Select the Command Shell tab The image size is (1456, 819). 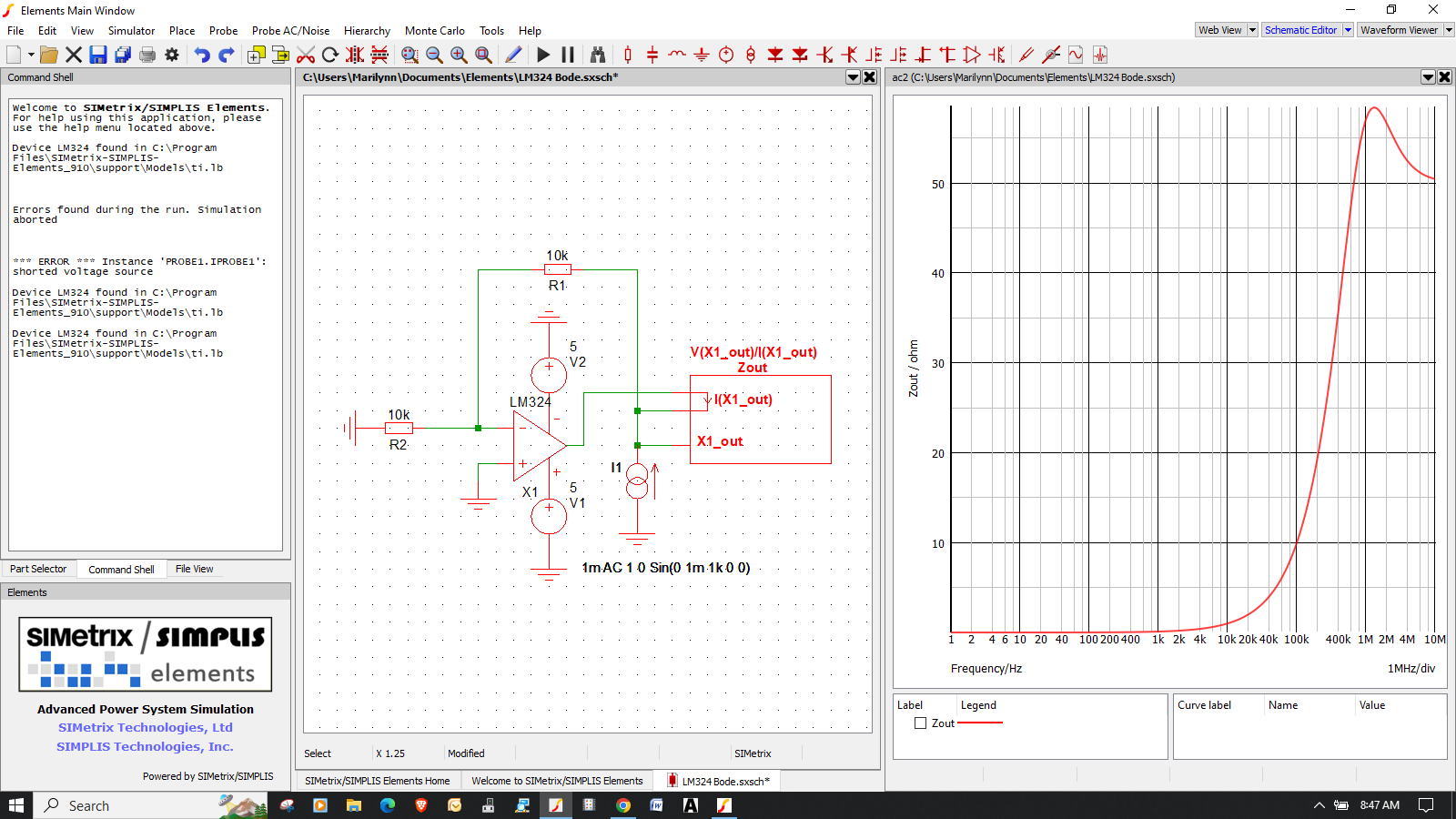pos(121,569)
